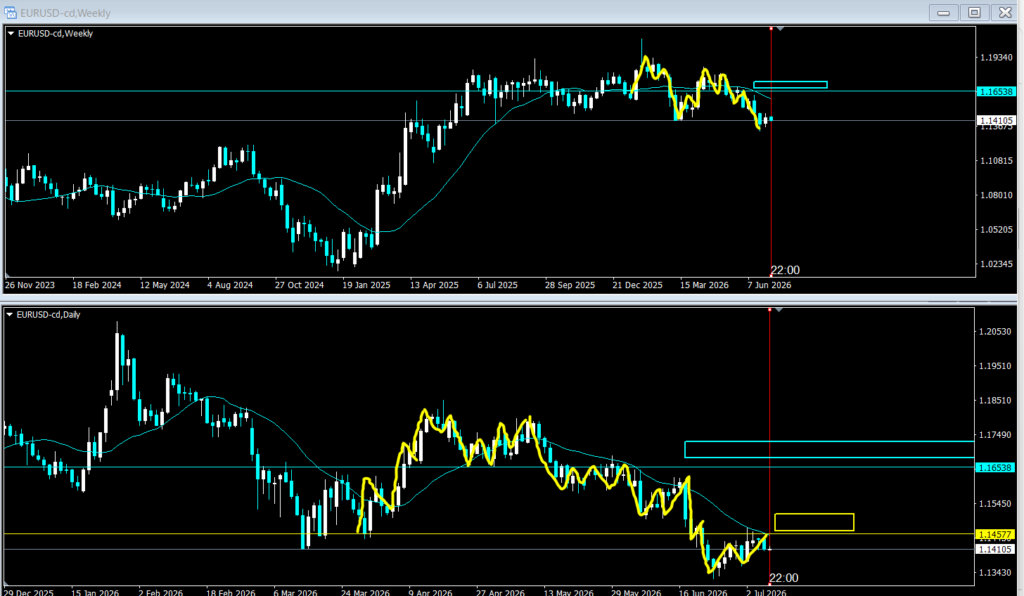Click the white 1.14105 price tag on Daily chart
This screenshot has height=596, width=1024.
[995, 550]
